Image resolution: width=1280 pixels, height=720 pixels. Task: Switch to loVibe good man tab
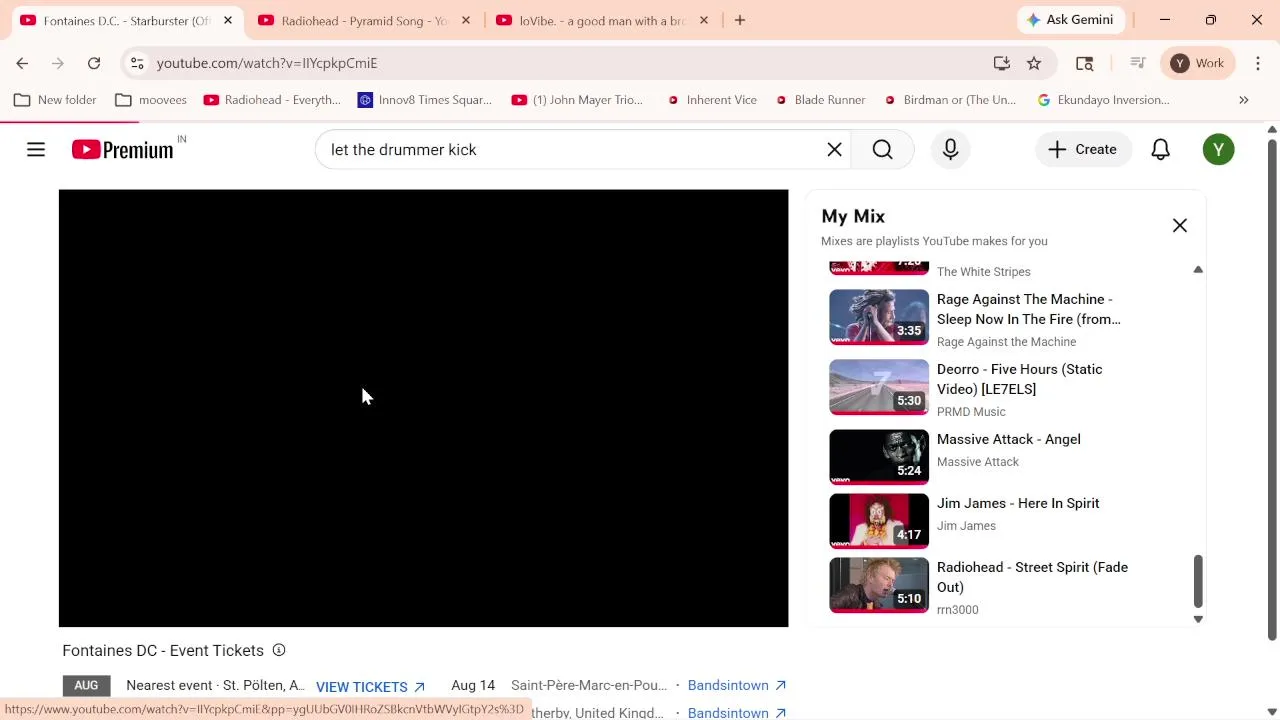pyautogui.click(x=602, y=20)
